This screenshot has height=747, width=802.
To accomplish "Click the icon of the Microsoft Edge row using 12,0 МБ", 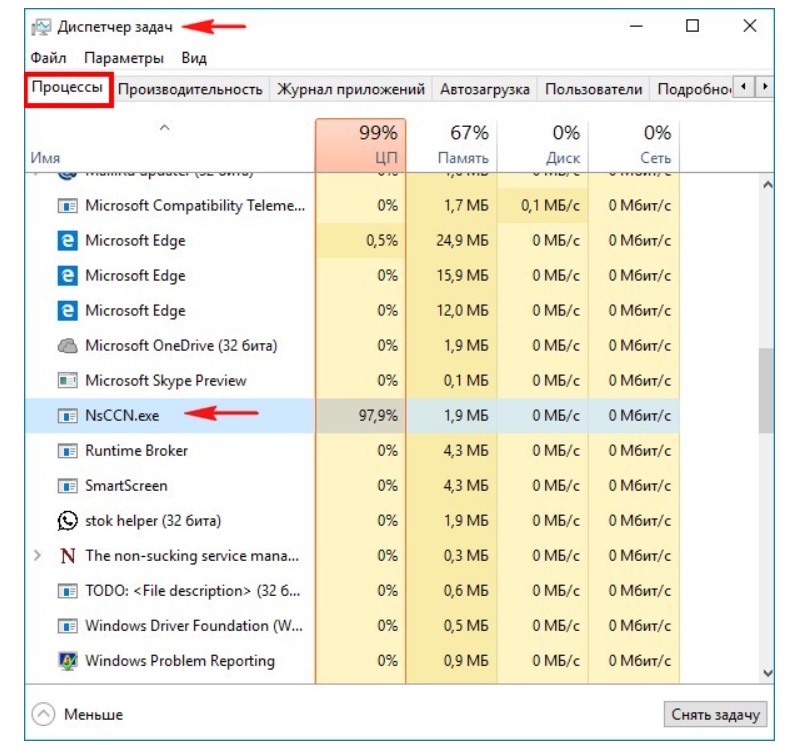I will 68,311.
